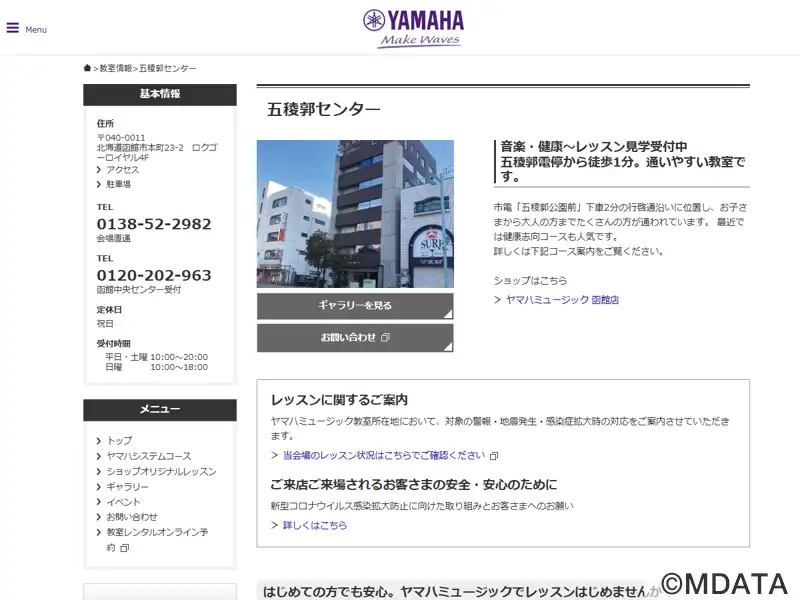
Task: Click the 函館中央センター受付 label
Action: click(139, 290)
